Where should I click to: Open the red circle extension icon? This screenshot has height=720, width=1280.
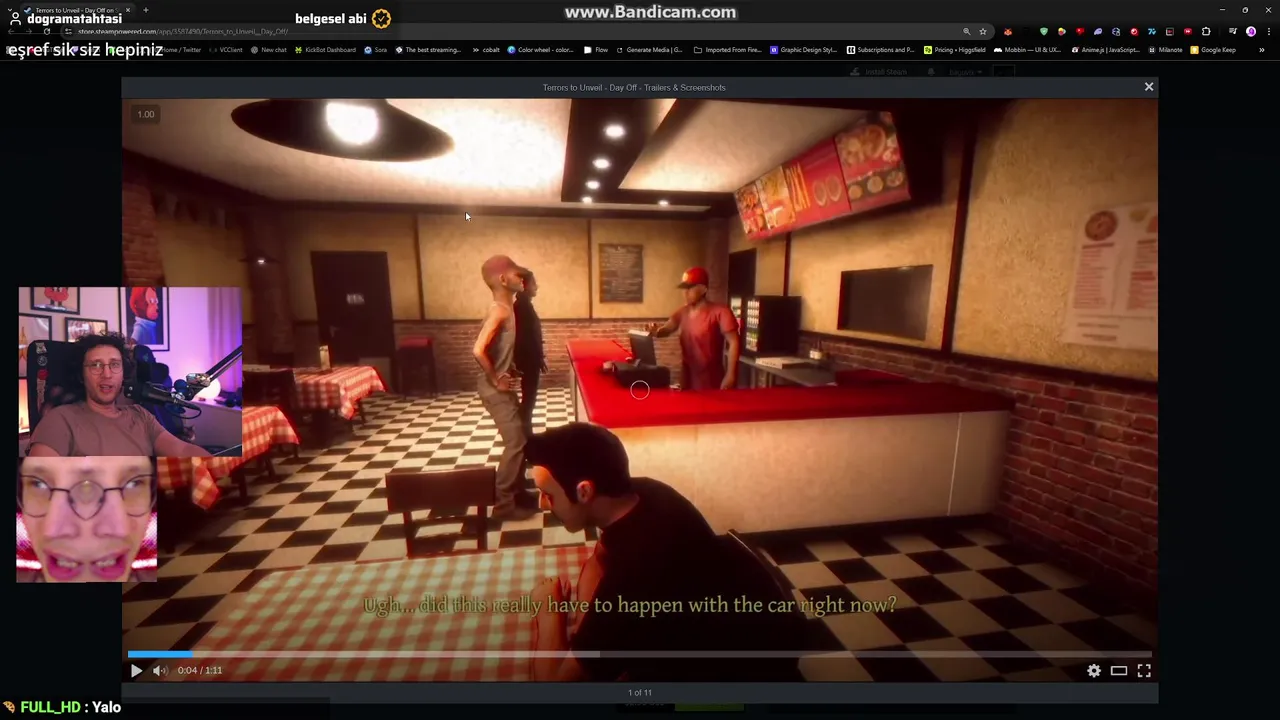(x=1134, y=31)
